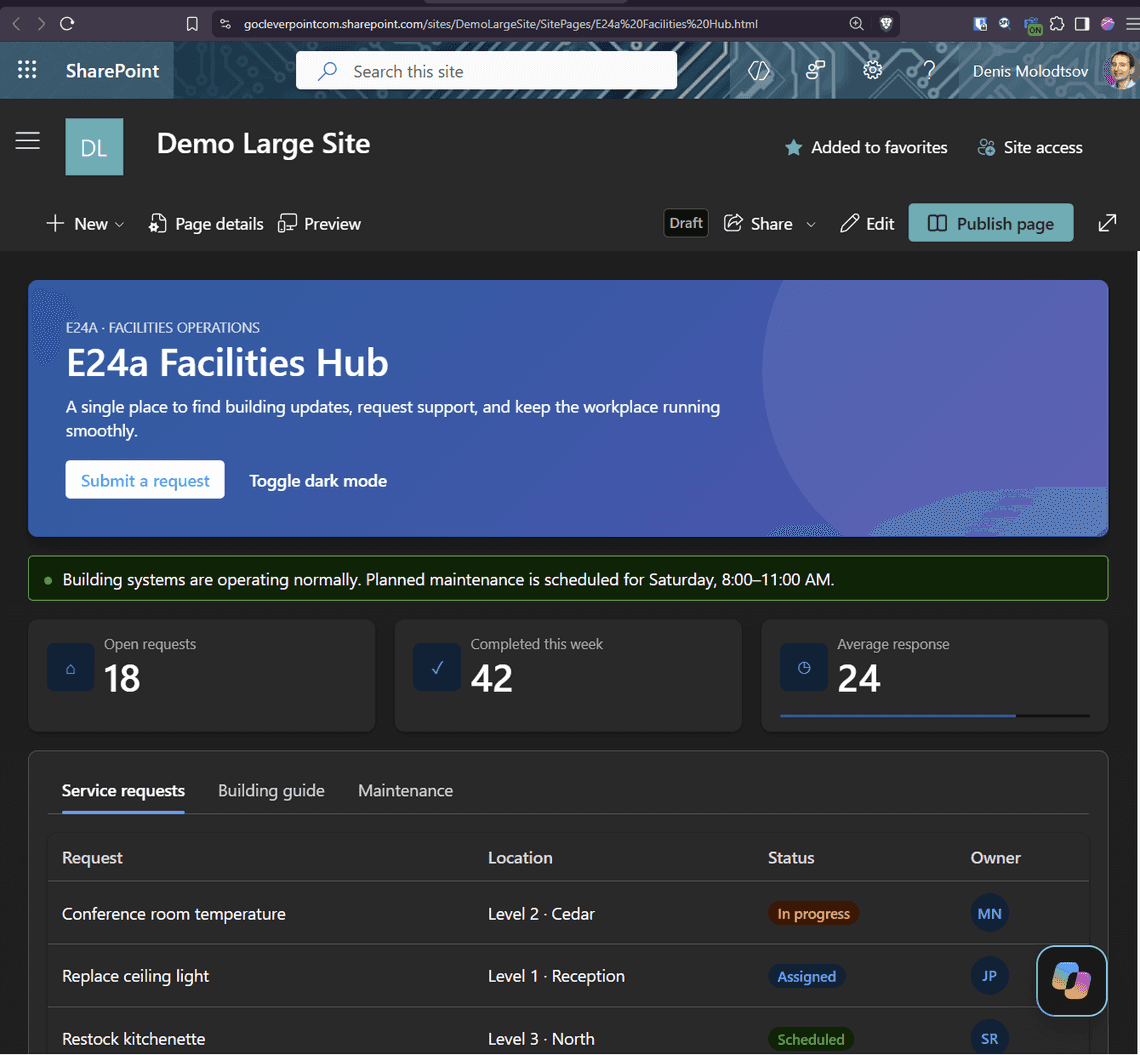Share the page

[x=758, y=224]
